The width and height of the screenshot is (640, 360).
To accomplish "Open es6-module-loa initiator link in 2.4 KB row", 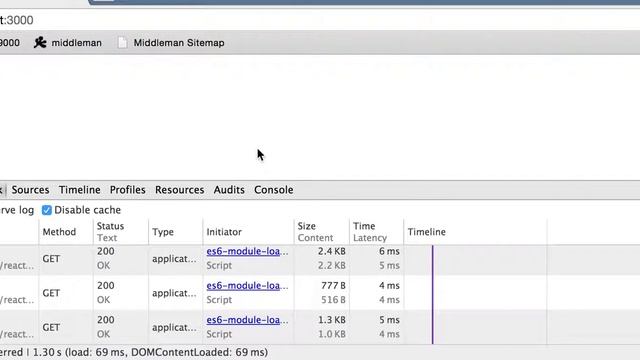I will click(247, 251).
